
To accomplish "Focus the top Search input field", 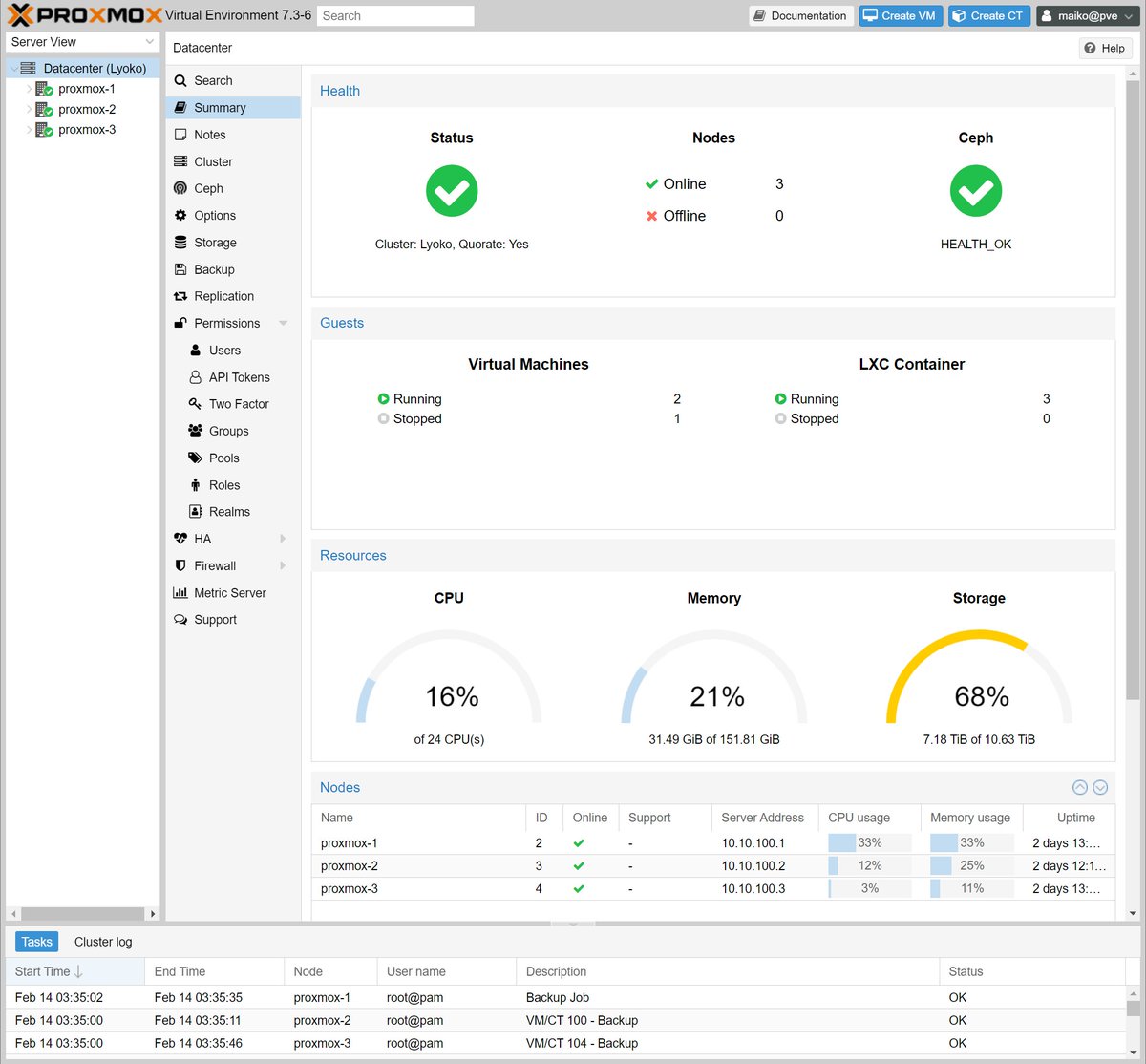I will 394,15.
